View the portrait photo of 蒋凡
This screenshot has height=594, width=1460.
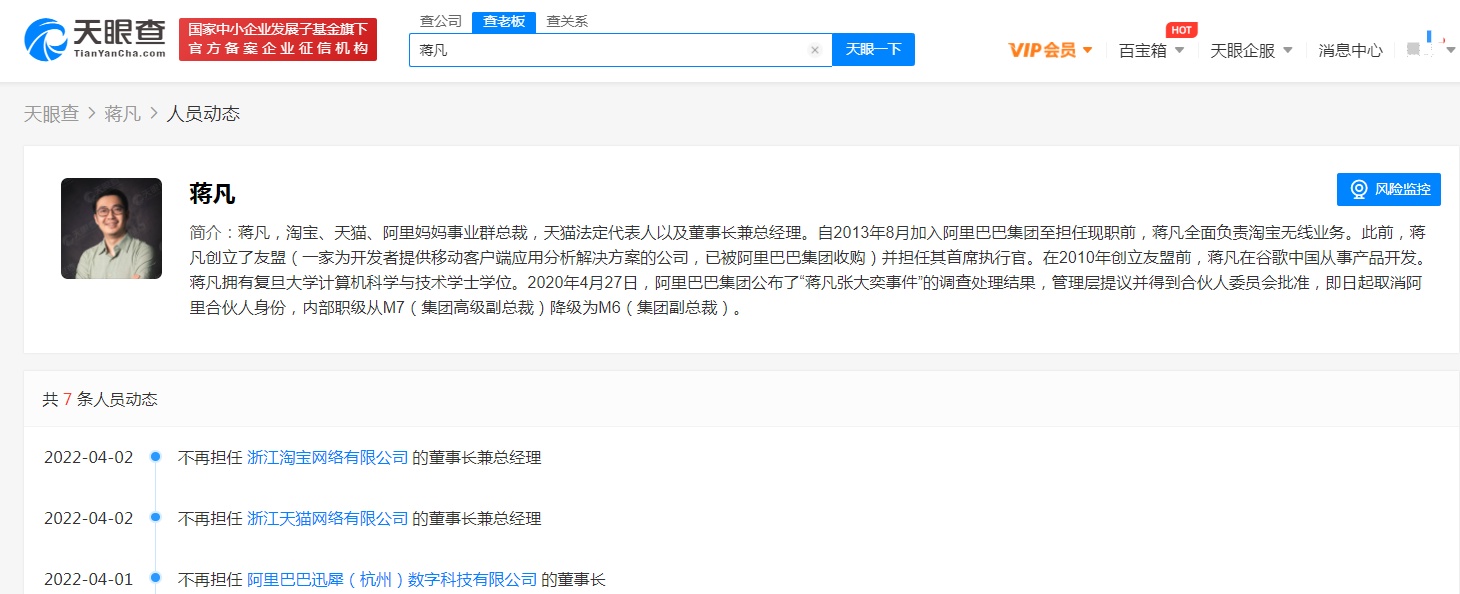tap(111, 228)
